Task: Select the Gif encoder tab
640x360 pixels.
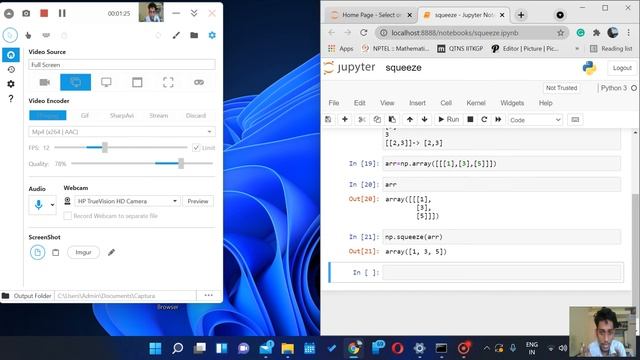Action: (85, 116)
